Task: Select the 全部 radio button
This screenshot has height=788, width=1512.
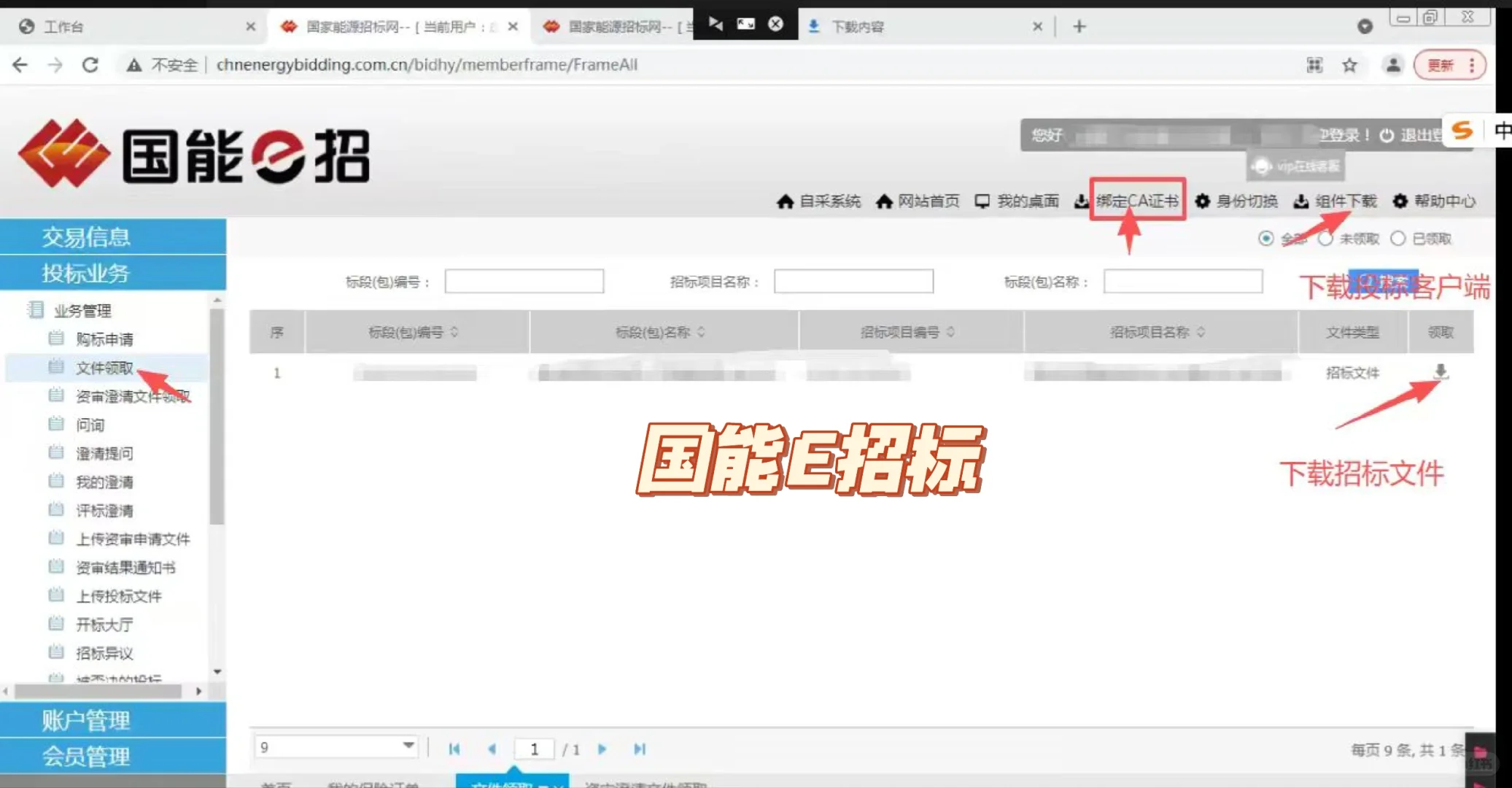Action: (x=1267, y=239)
